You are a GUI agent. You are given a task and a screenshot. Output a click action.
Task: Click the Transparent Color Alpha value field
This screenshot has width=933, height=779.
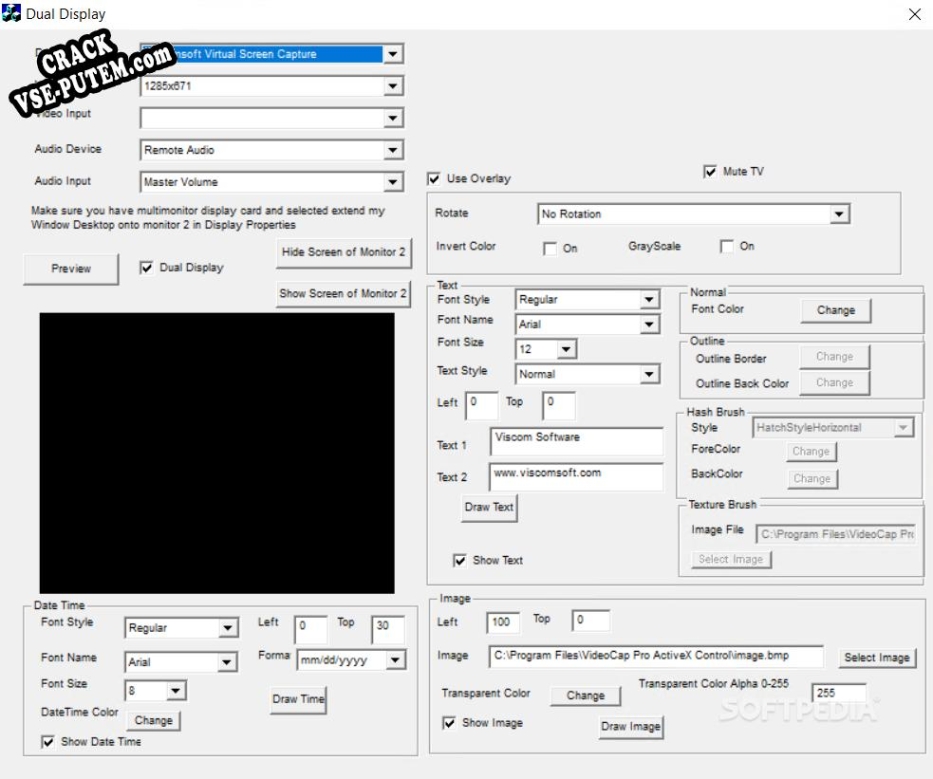point(839,692)
